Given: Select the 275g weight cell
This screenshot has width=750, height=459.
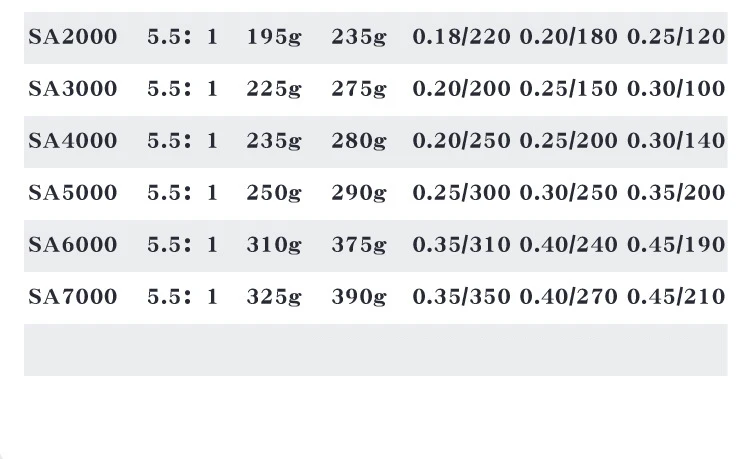Looking at the screenshot, I should pyautogui.click(x=358, y=89).
